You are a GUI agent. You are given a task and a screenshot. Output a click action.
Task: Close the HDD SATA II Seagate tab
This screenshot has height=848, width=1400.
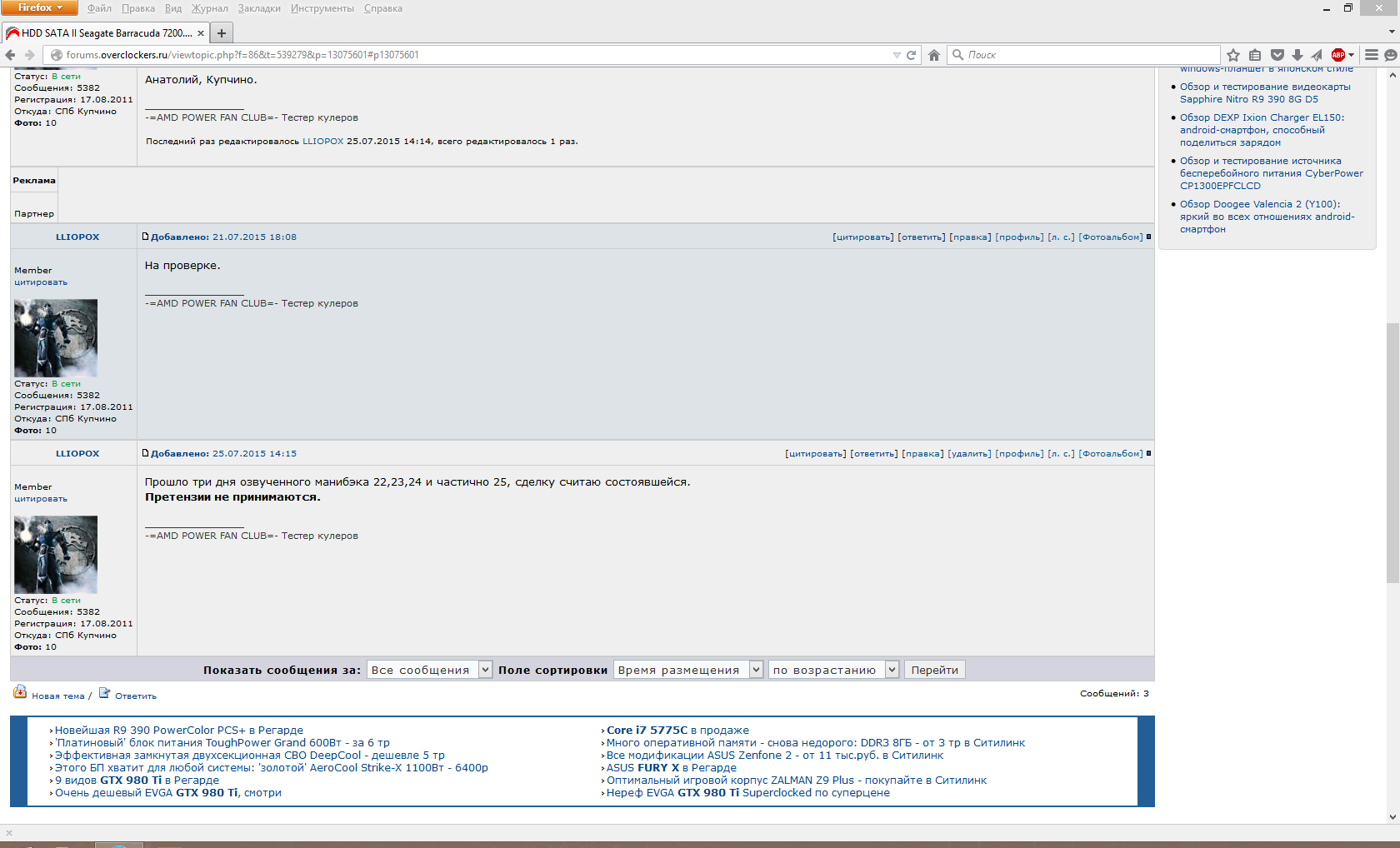click(201, 33)
